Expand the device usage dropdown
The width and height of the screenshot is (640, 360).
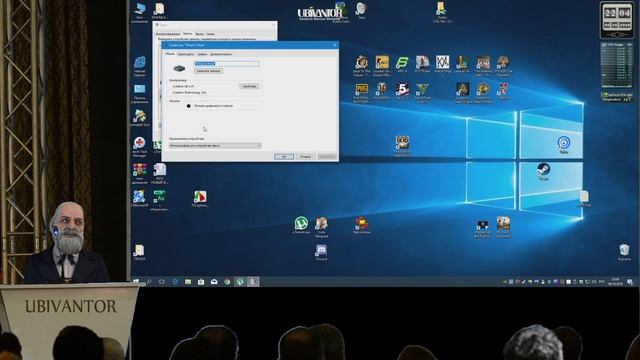coord(215,145)
